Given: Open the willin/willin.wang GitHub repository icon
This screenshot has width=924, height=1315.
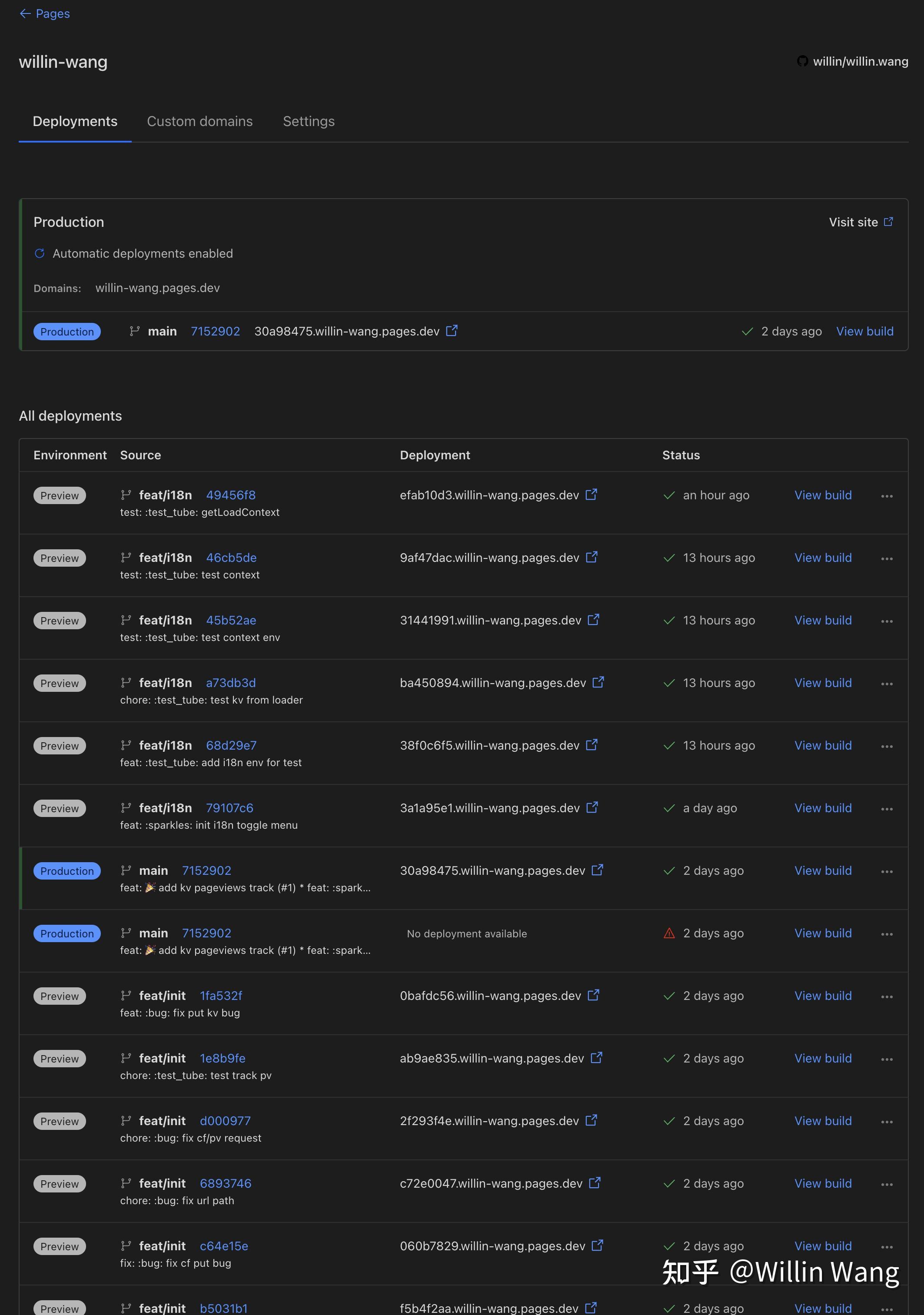Looking at the screenshot, I should (803, 61).
